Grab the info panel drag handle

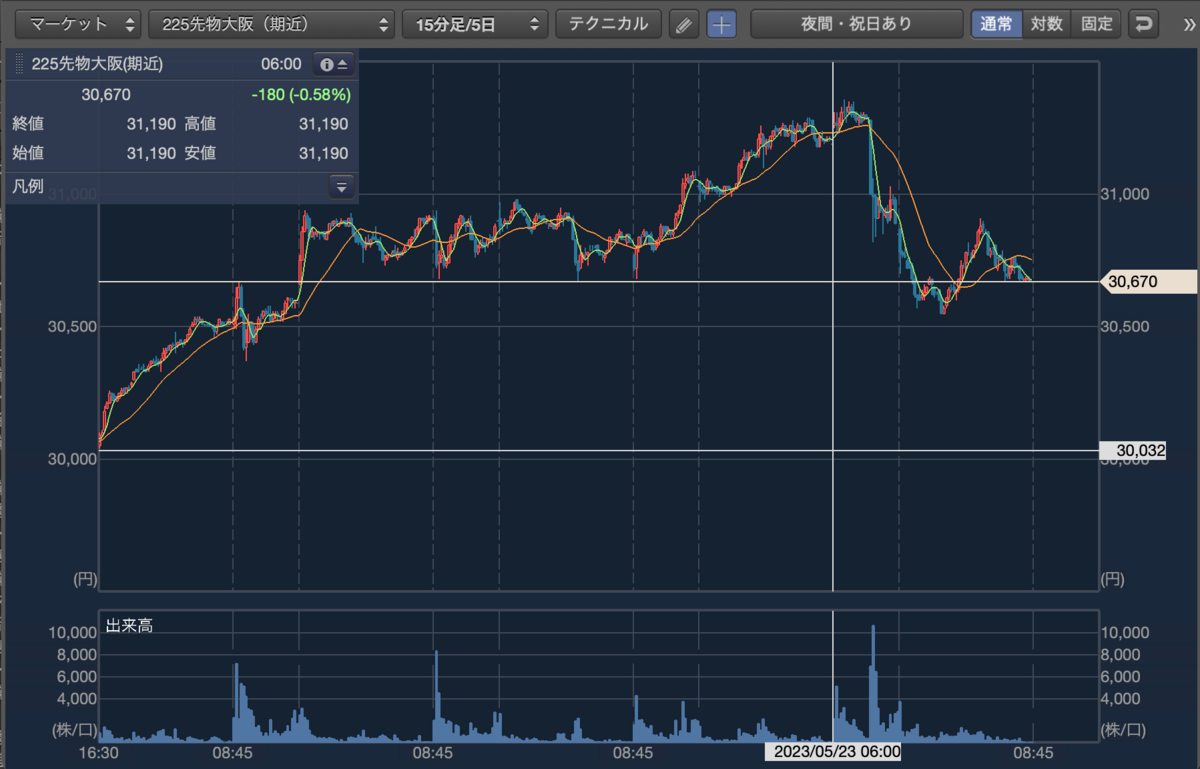click(x=19, y=64)
